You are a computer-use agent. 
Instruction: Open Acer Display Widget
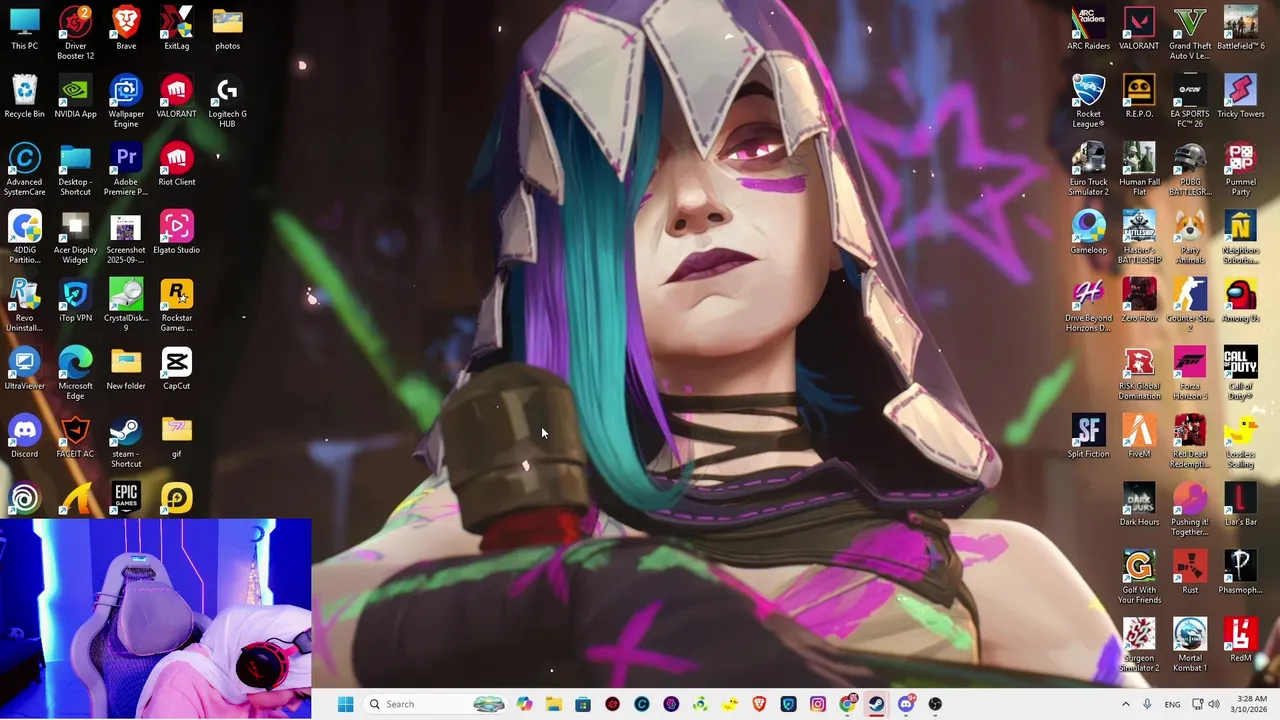click(75, 237)
